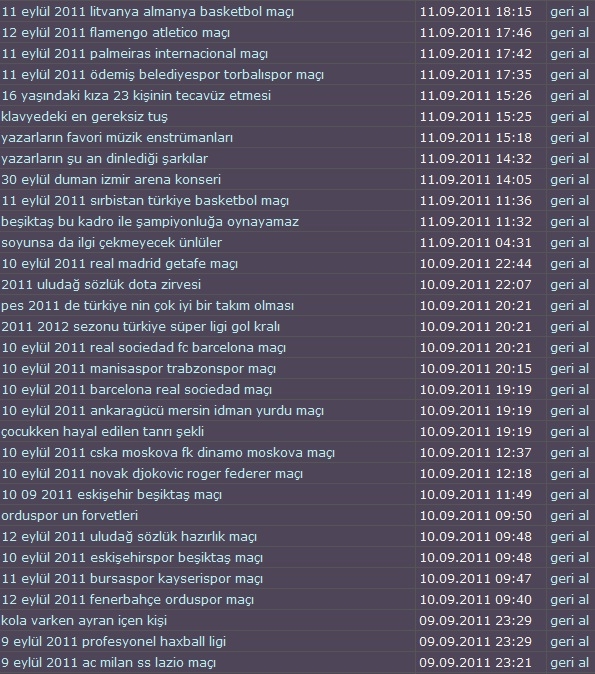
Task: Open 'pes 2011 de türkiye nin çok iyi bir takım olması'
Action: click(x=147, y=306)
